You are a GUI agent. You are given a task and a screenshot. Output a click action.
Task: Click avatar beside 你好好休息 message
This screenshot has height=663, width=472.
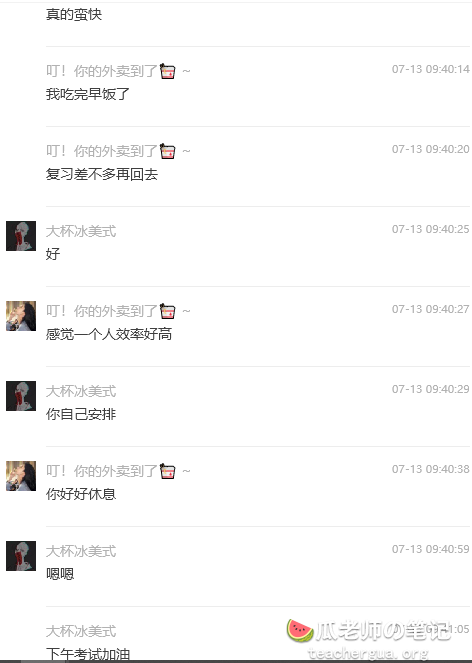(x=21, y=476)
